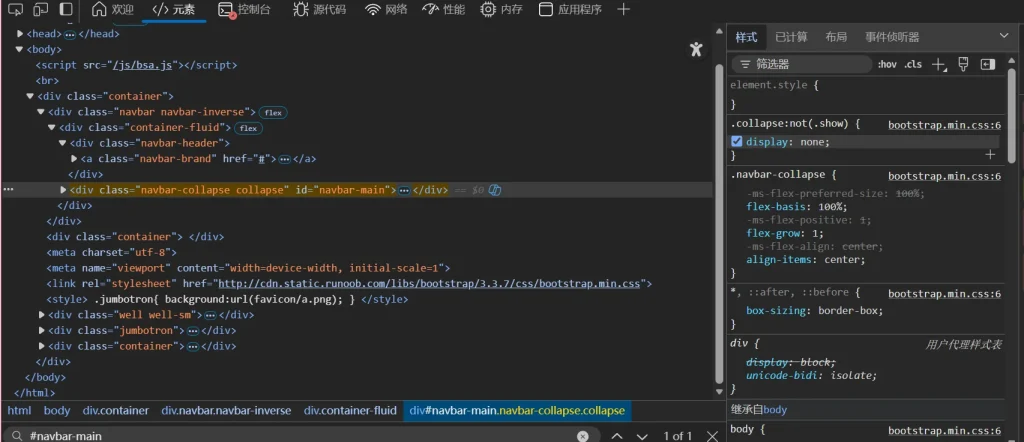Clear the #navbar-main search text
The width and height of the screenshot is (1024, 442).
tap(583, 436)
